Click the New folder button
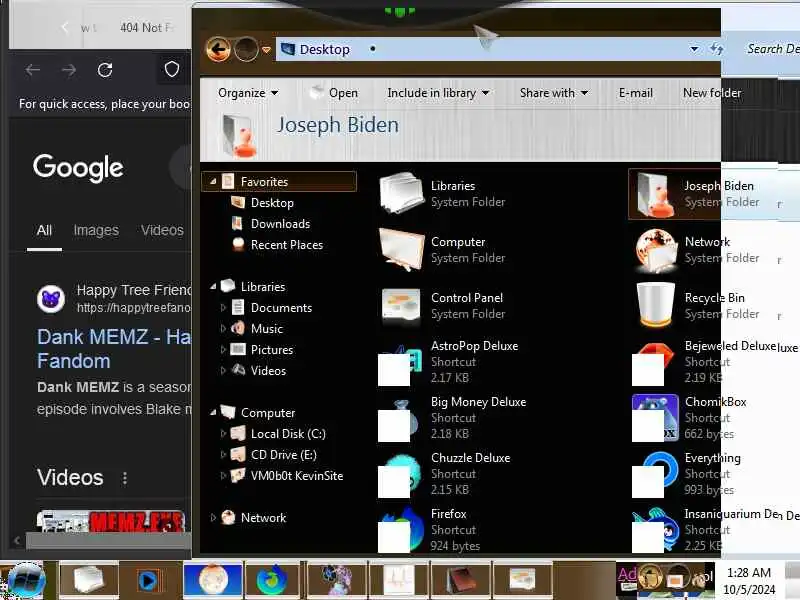This screenshot has width=800, height=600. coord(712,93)
